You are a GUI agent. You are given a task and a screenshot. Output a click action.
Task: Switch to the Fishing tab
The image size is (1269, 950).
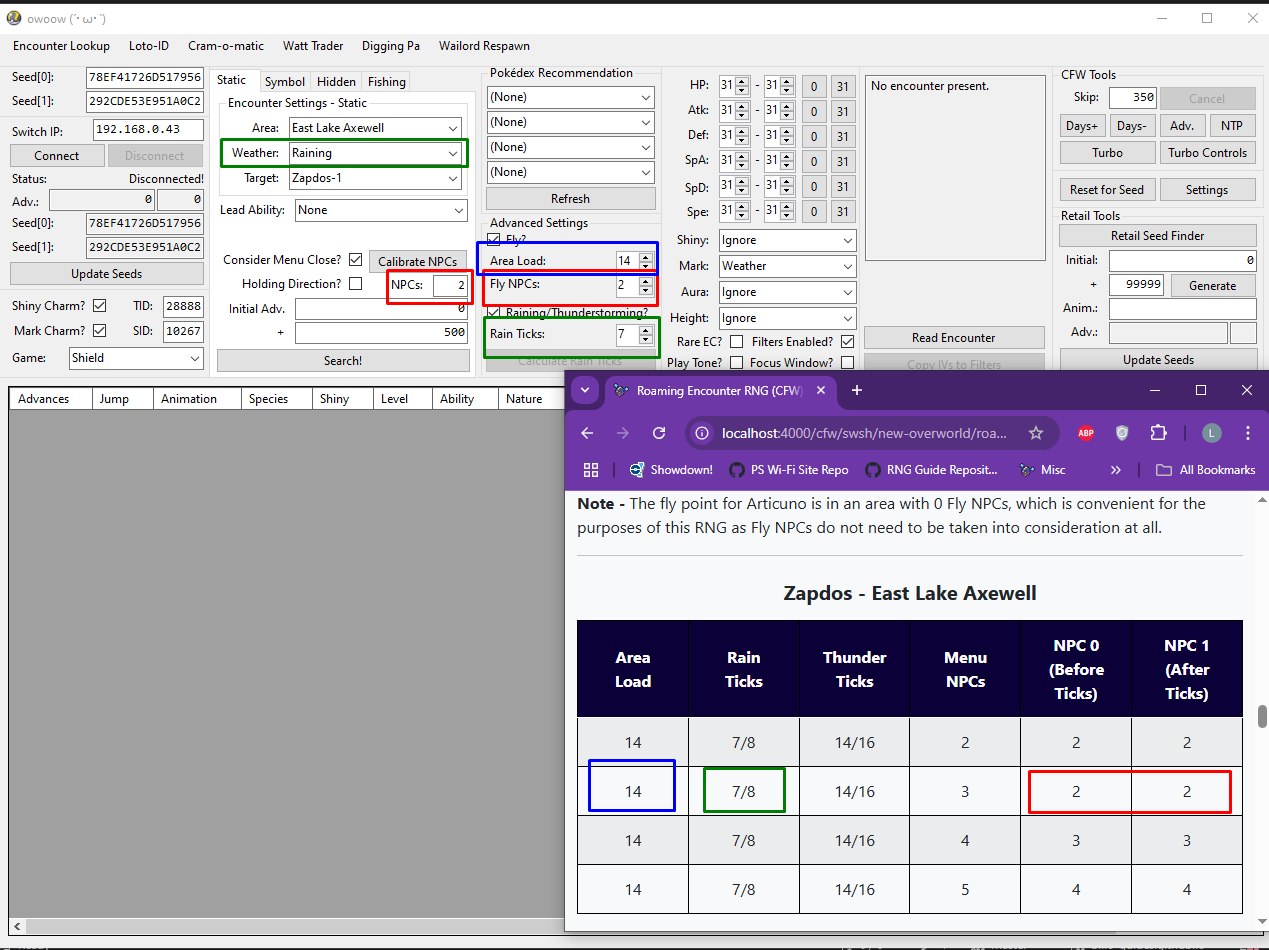(386, 82)
